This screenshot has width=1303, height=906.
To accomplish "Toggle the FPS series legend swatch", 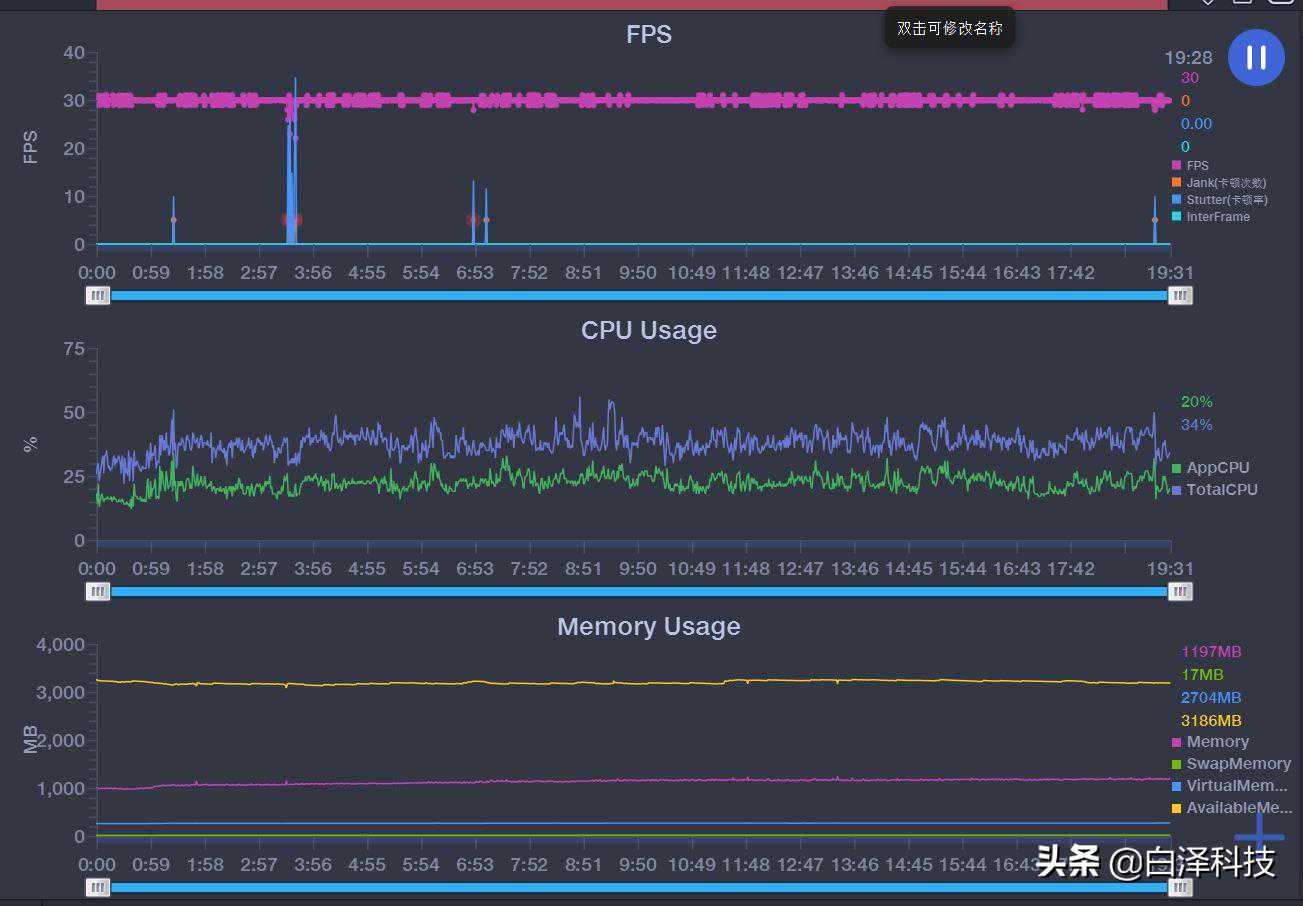I will tap(1177, 166).
